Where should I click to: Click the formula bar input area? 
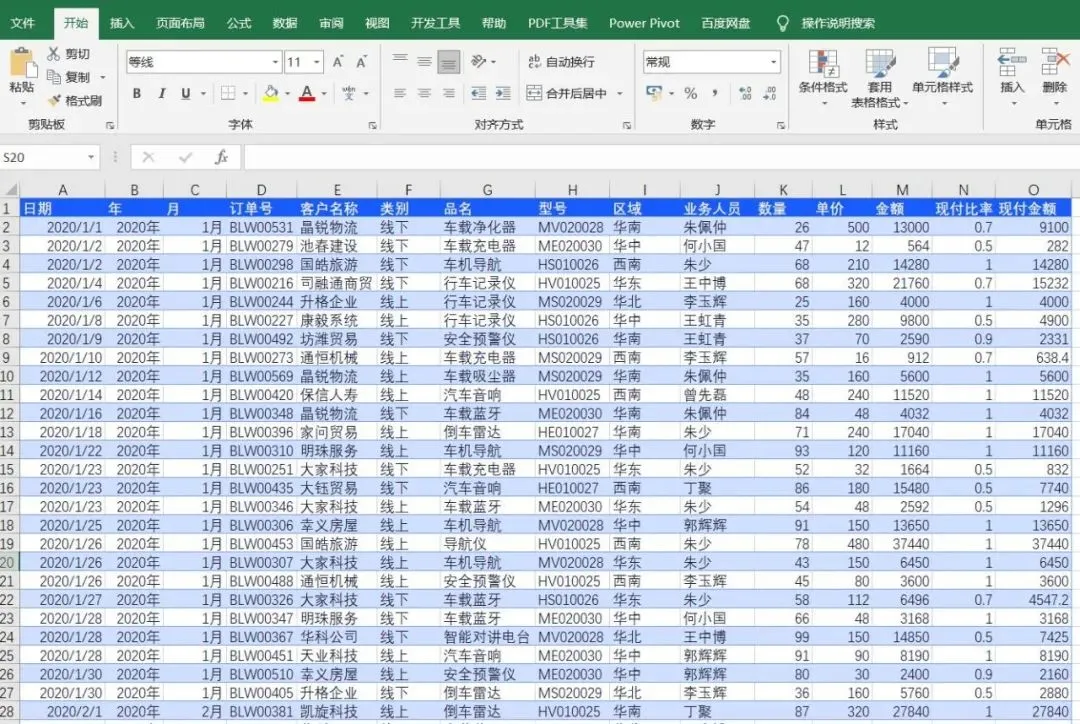tap(660, 157)
